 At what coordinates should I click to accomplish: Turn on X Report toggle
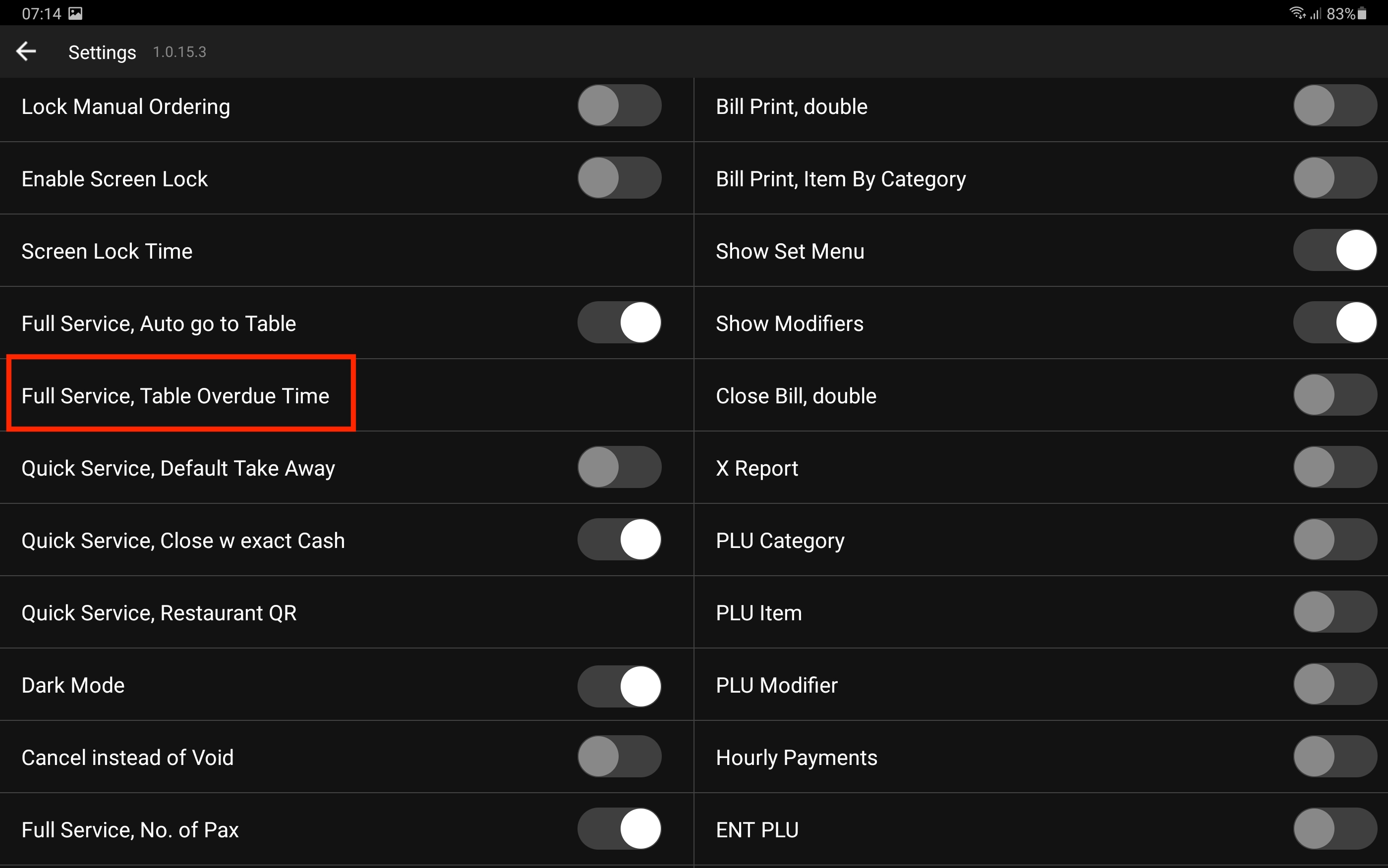1334,467
